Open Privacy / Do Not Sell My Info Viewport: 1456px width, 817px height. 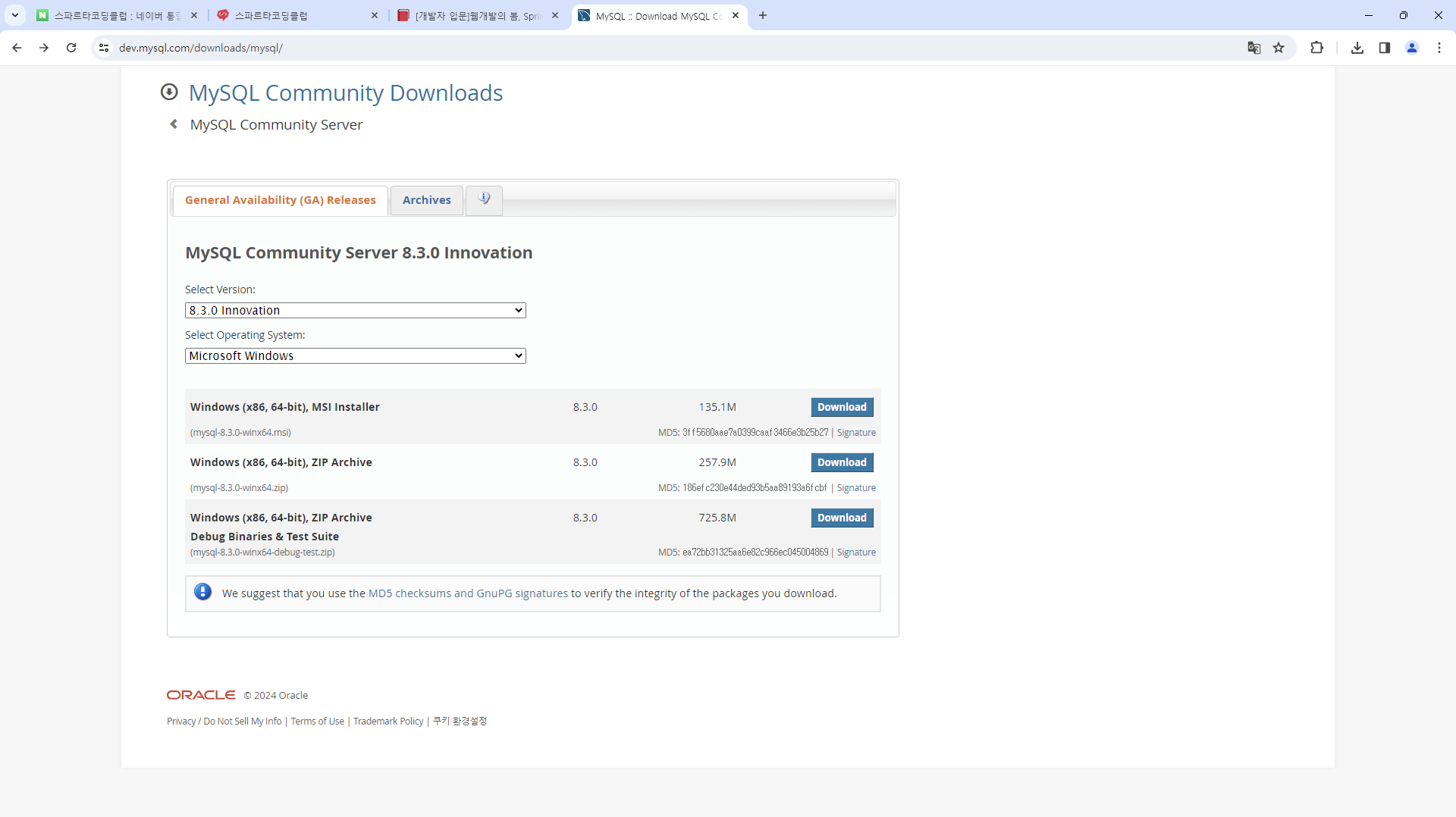[x=224, y=722]
